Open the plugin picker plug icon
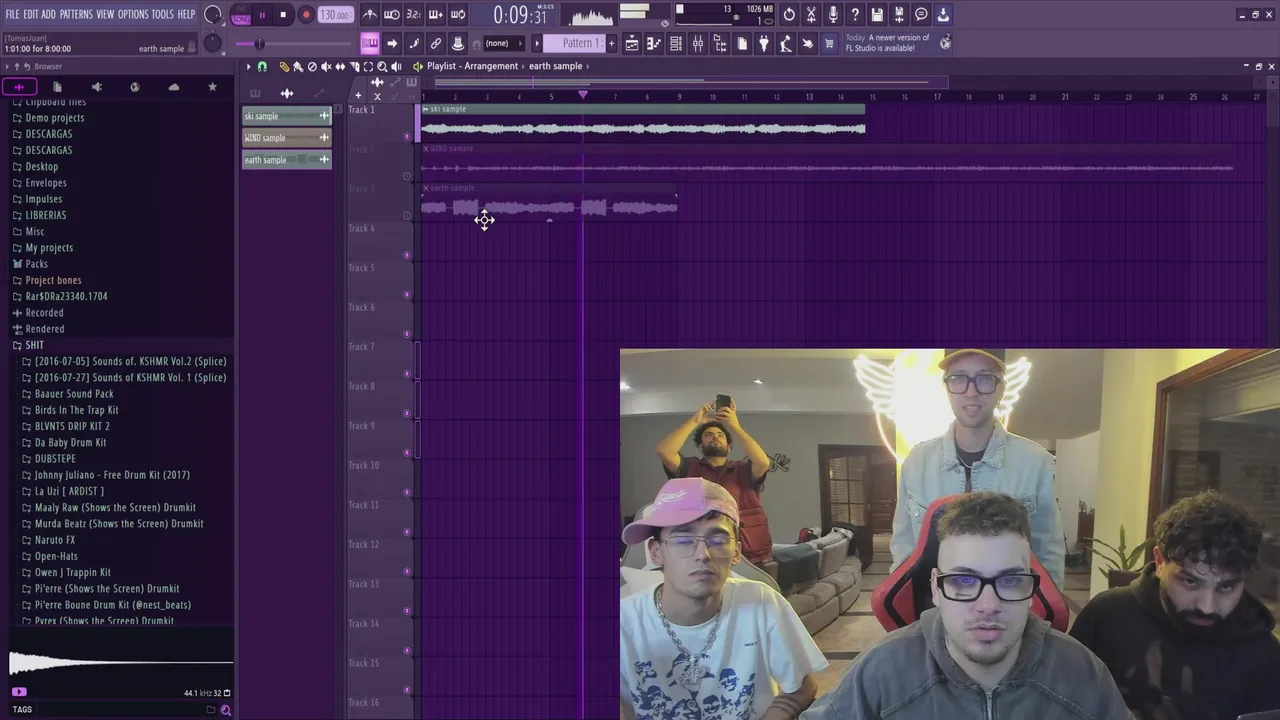This screenshot has height=720, width=1280. click(764, 43)
